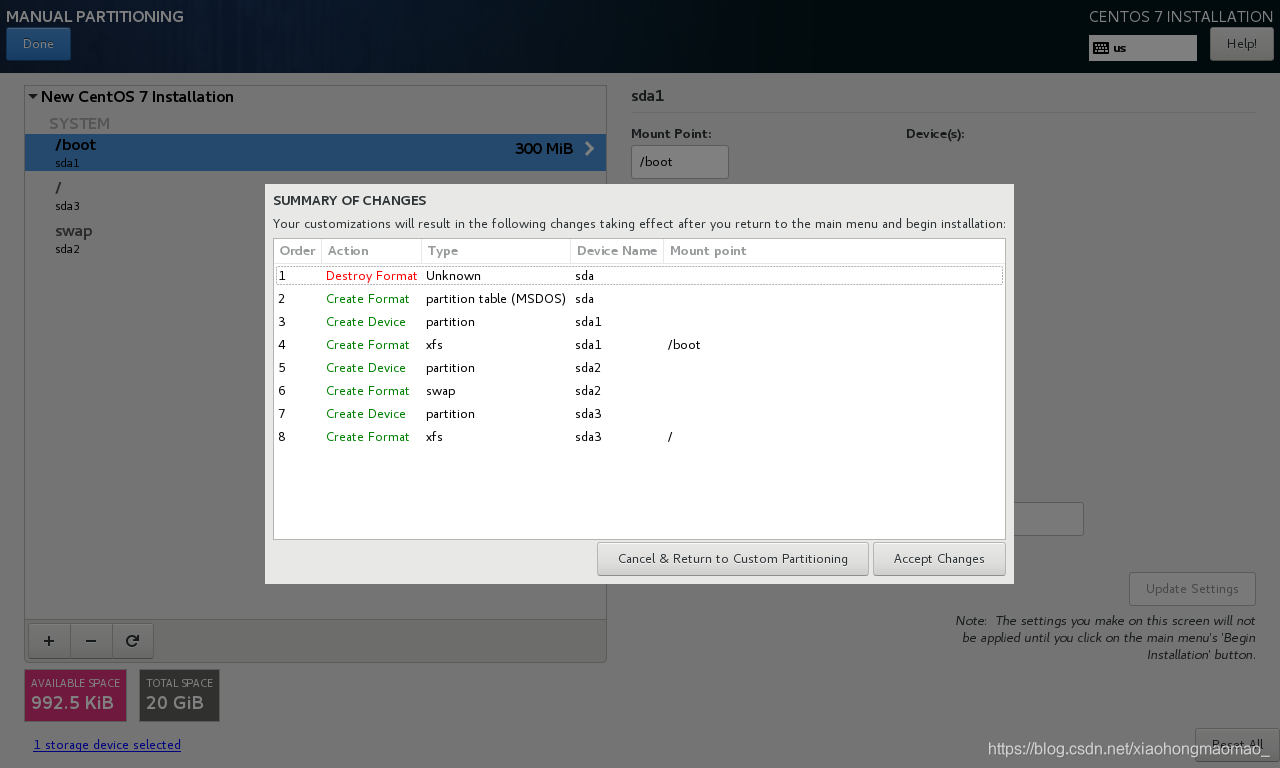This screenshot has width=1280, height=768.
Task: Select the /boot sda1 partition entry
Action: pos(315,152)
